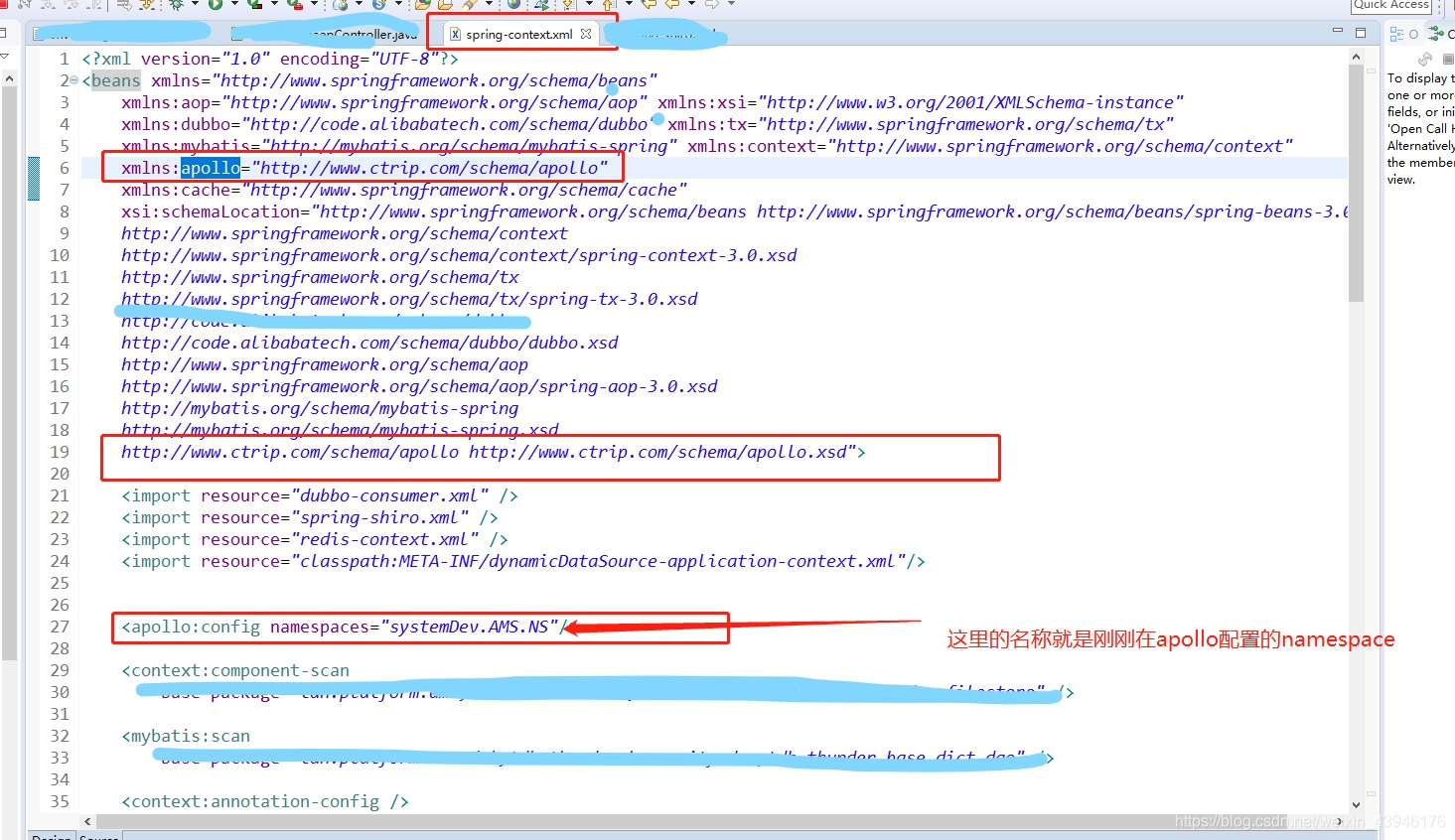The image size is (1455, 840).
Task: Click the schema/tx URL on line 11
Action: [320, 277]
